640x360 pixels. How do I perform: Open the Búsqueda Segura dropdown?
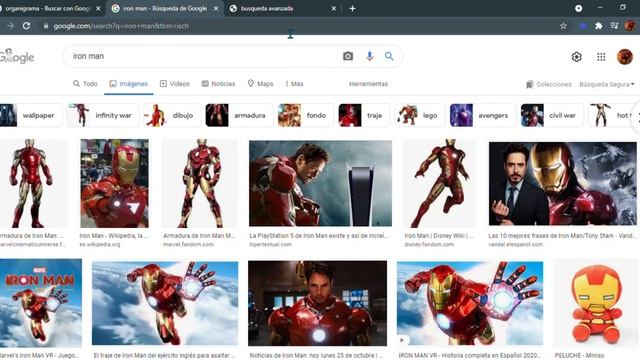[x=607, y=84]
